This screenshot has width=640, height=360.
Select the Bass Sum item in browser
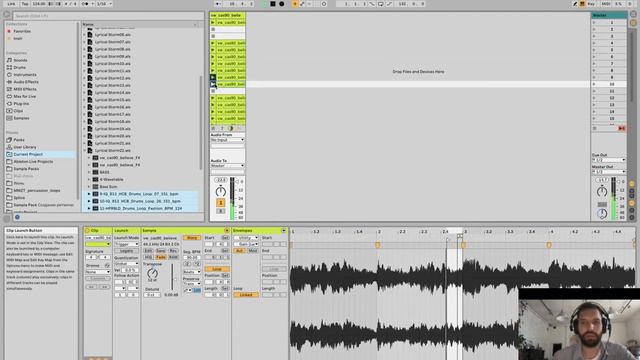[x=108, y=187]
